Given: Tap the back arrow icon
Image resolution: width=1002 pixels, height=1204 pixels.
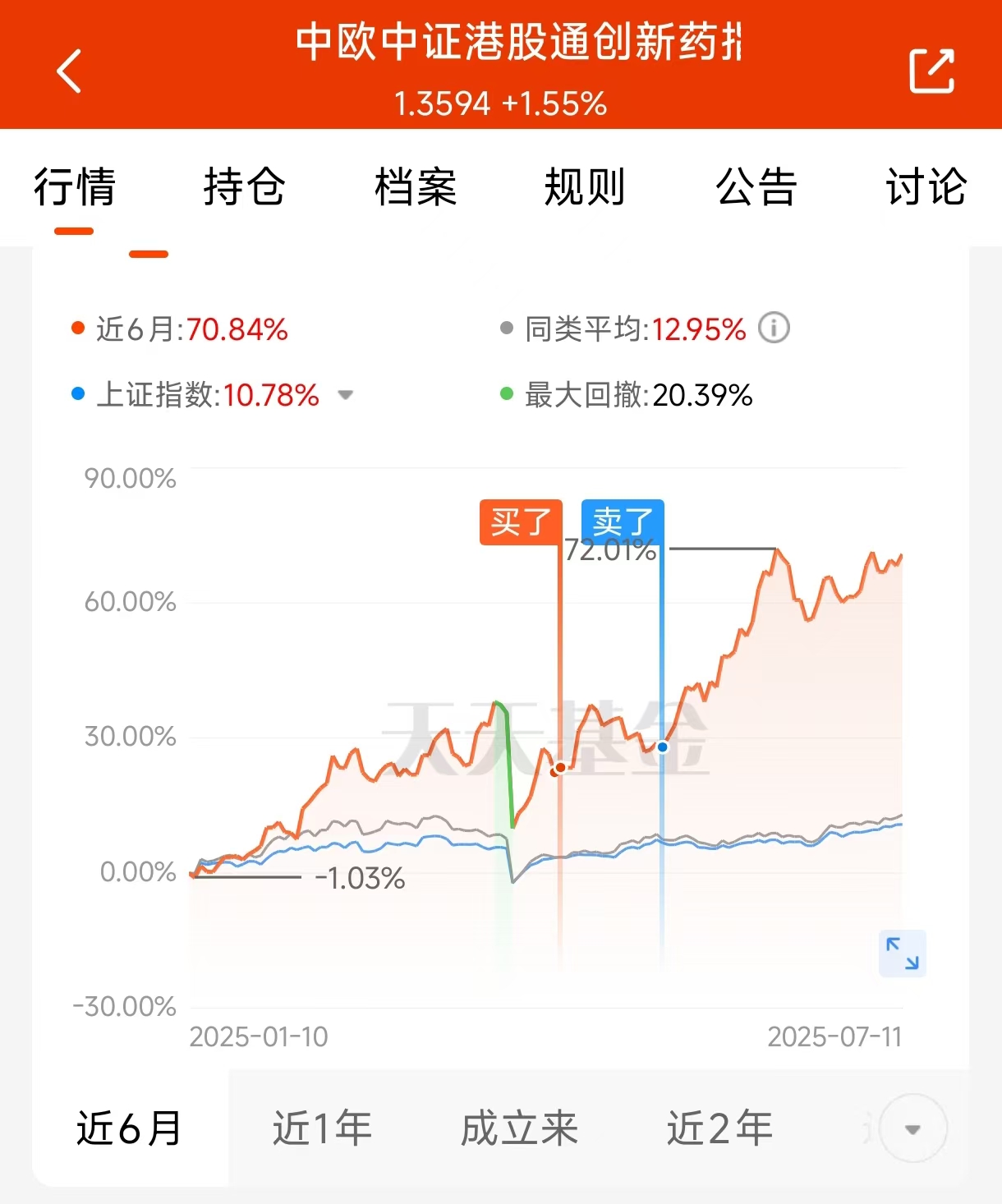Looking at the screenshot, I should click(x=69, y=71).
